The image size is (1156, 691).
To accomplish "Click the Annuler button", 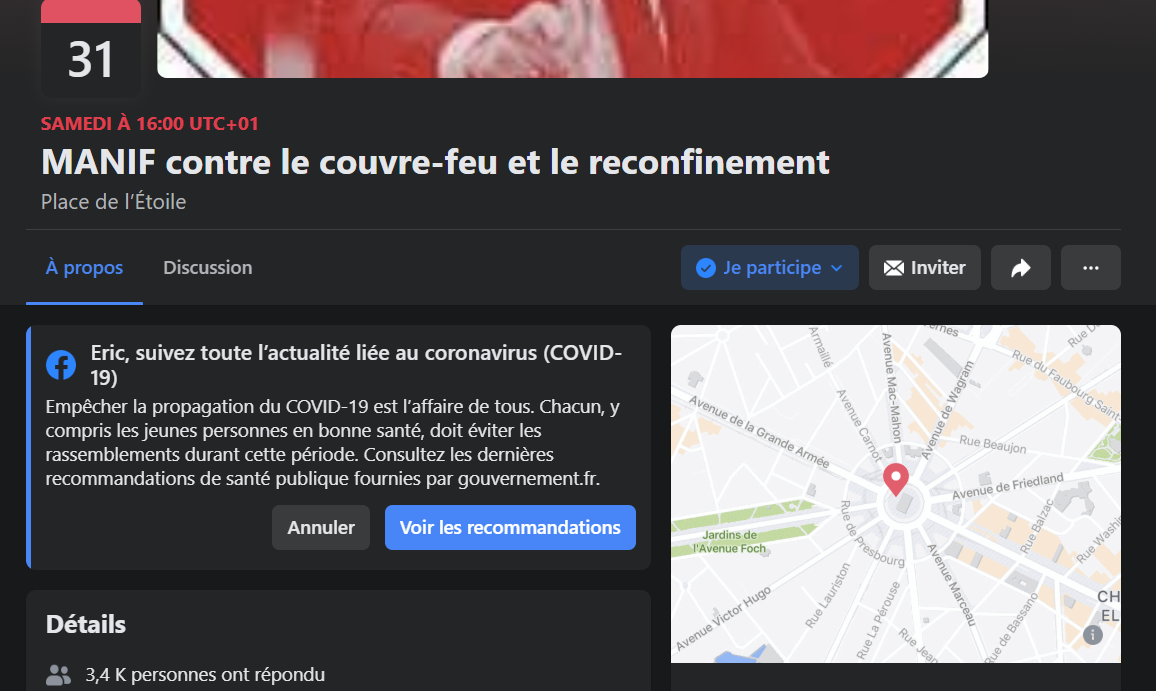I will click(x=321, y=527).
